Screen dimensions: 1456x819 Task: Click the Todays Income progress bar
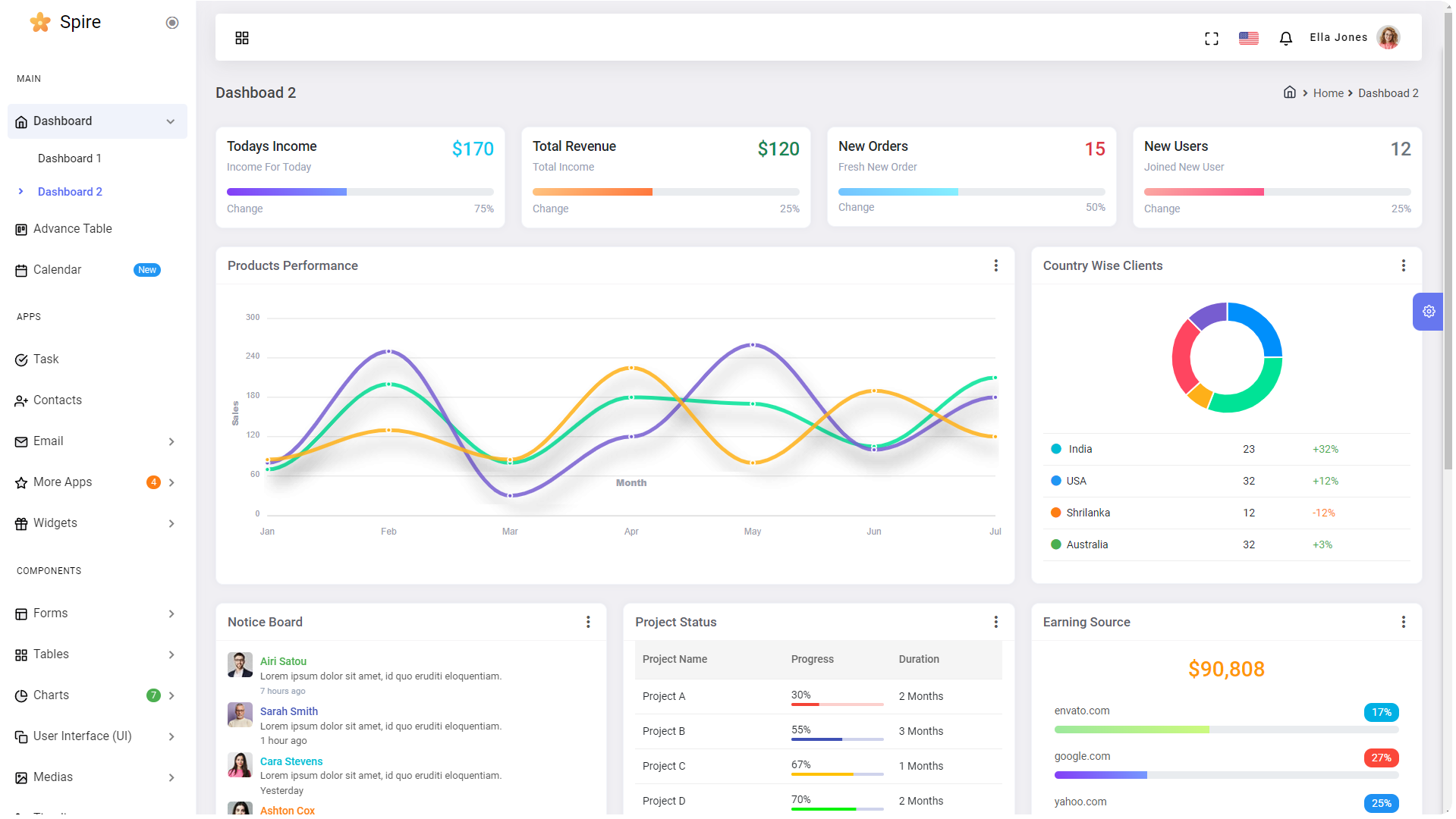coord(360,192)
